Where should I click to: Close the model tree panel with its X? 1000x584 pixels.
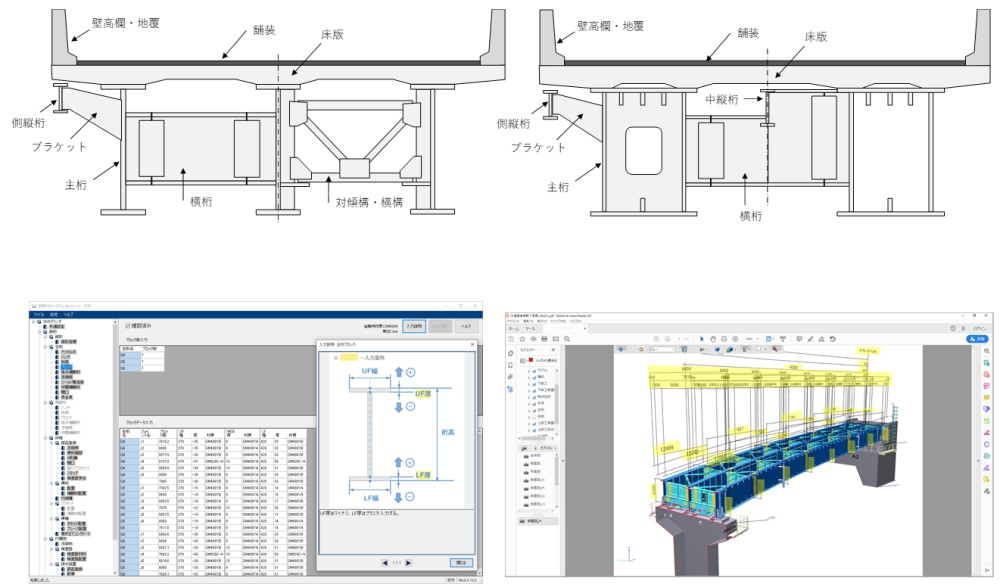point(554,349)
